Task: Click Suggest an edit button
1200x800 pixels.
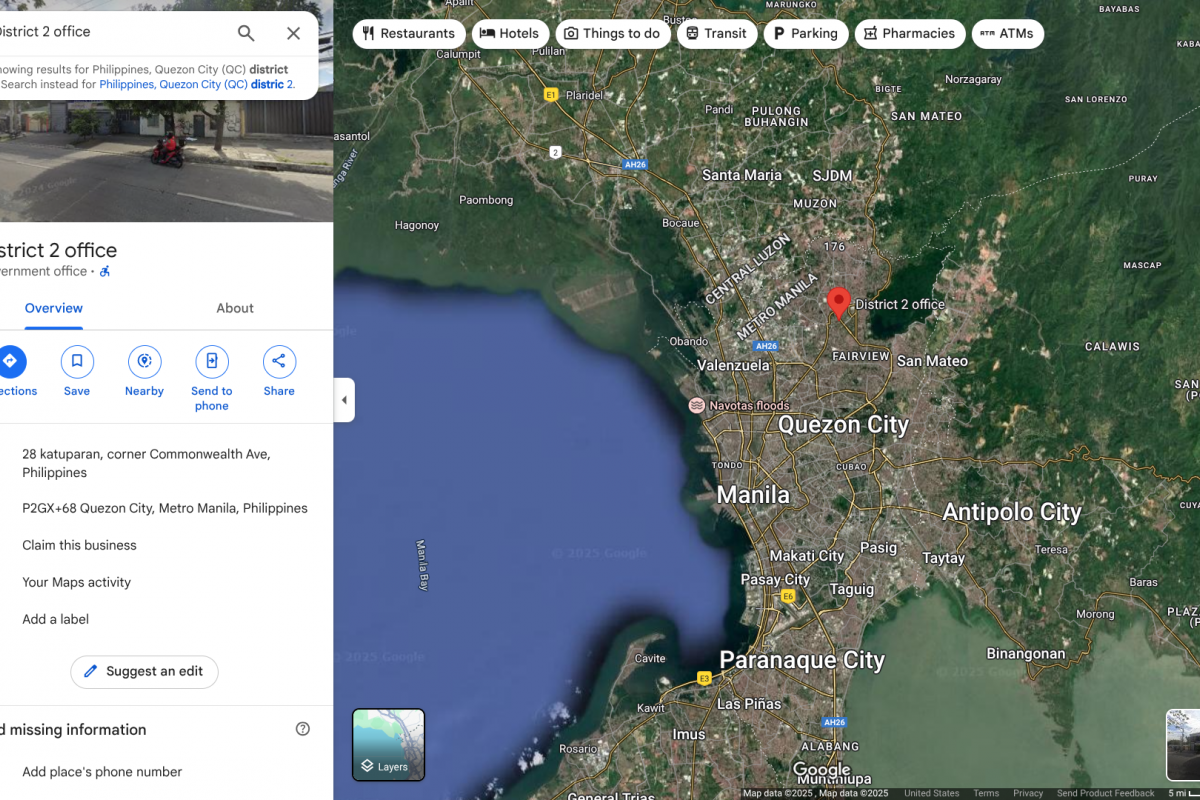Action: 144,671
